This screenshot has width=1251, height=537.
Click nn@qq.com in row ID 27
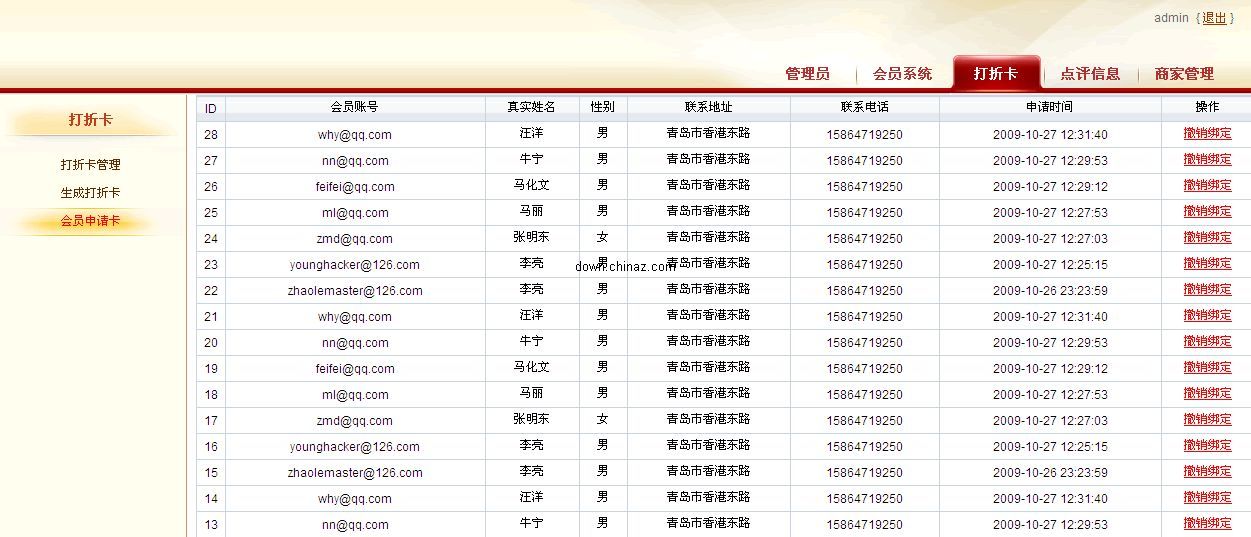pyautogui.click(x=355, y=161)
